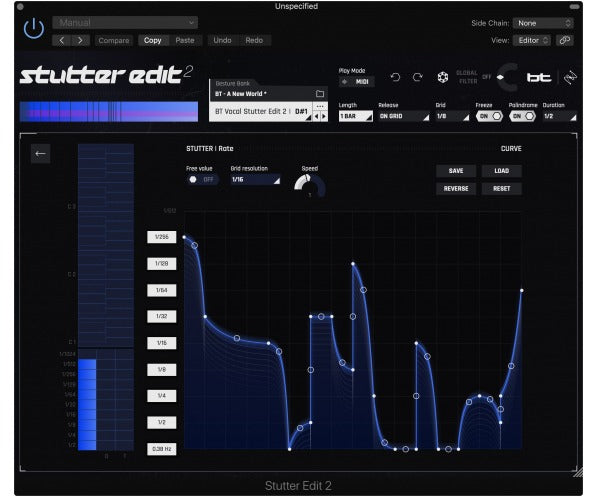The height and width of the screenshot is (497, 597).
Task: Click the BT logo
Action: (539, 78)
